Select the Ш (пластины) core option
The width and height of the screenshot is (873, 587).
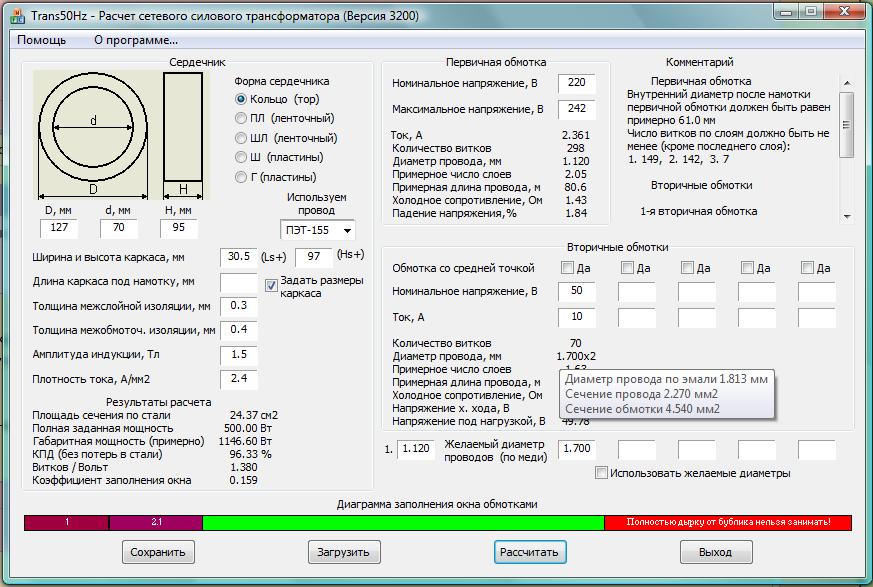(241, 158)
